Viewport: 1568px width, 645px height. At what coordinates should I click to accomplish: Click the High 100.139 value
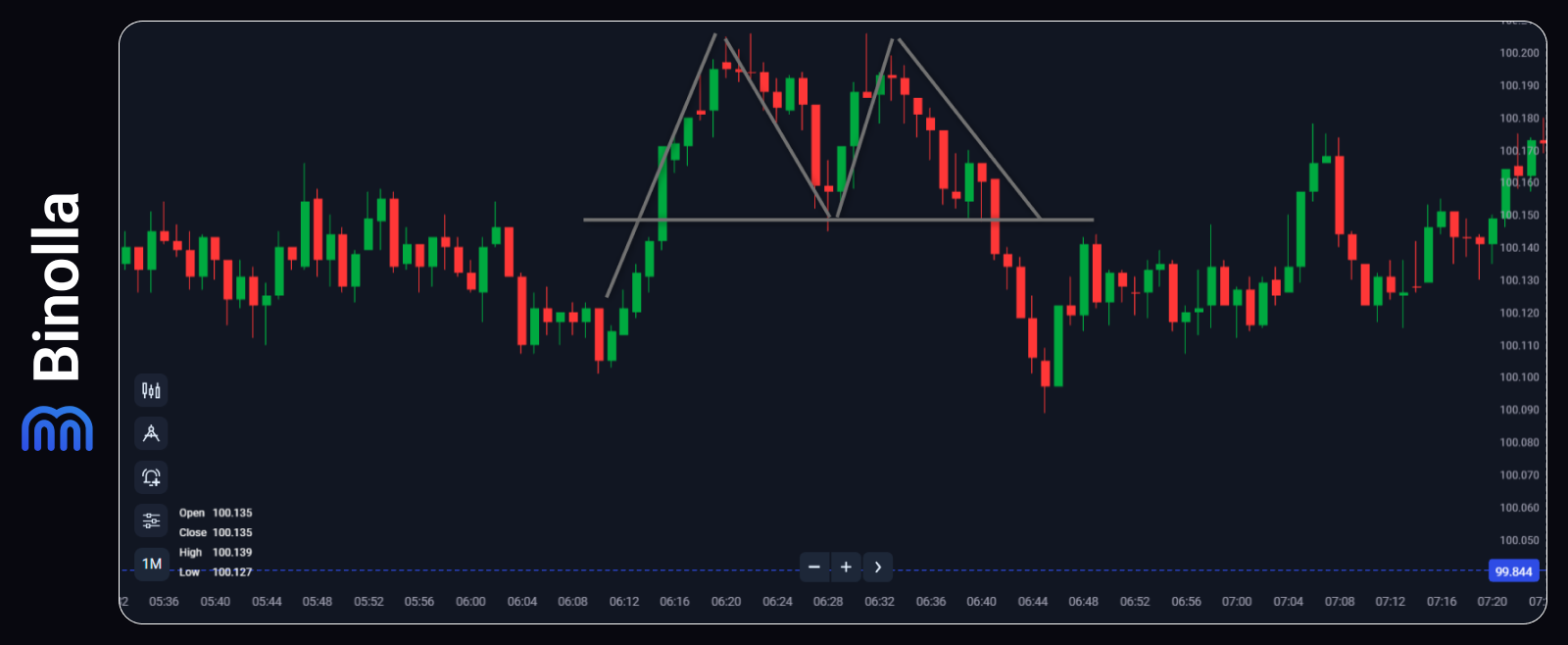coord(232,552)
